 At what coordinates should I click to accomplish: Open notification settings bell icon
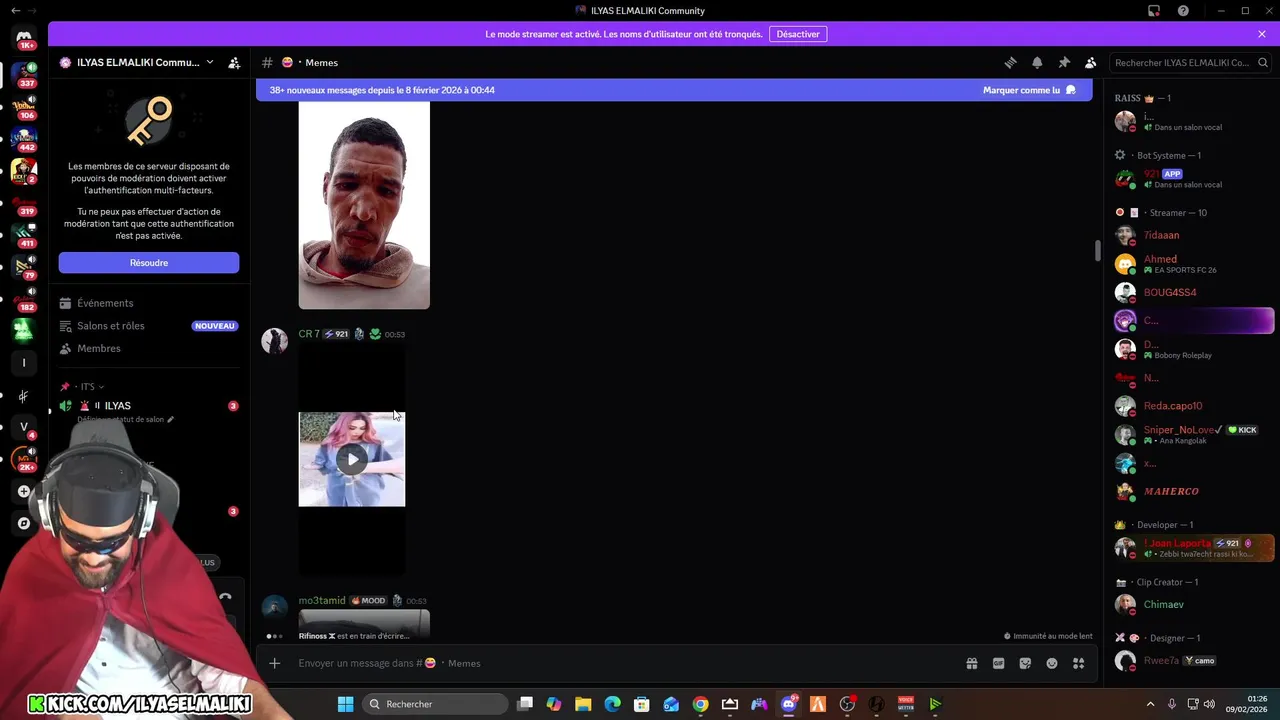1037,62
